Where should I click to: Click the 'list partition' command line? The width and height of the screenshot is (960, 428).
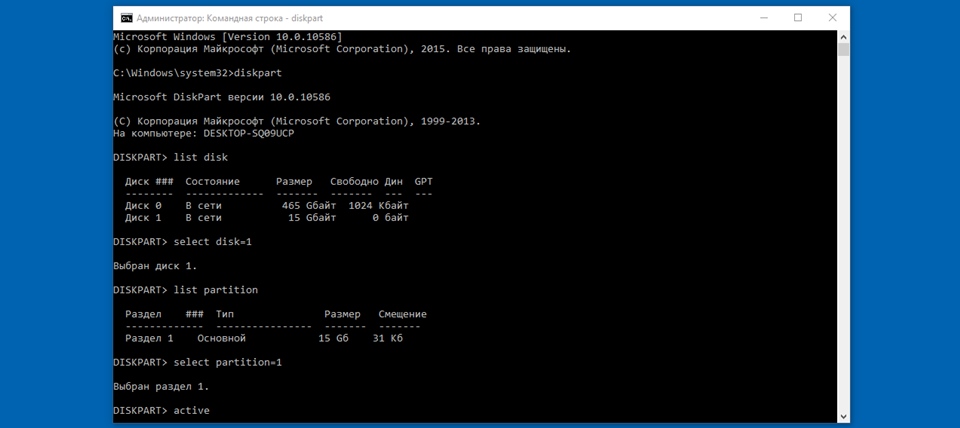click(215, 290)
